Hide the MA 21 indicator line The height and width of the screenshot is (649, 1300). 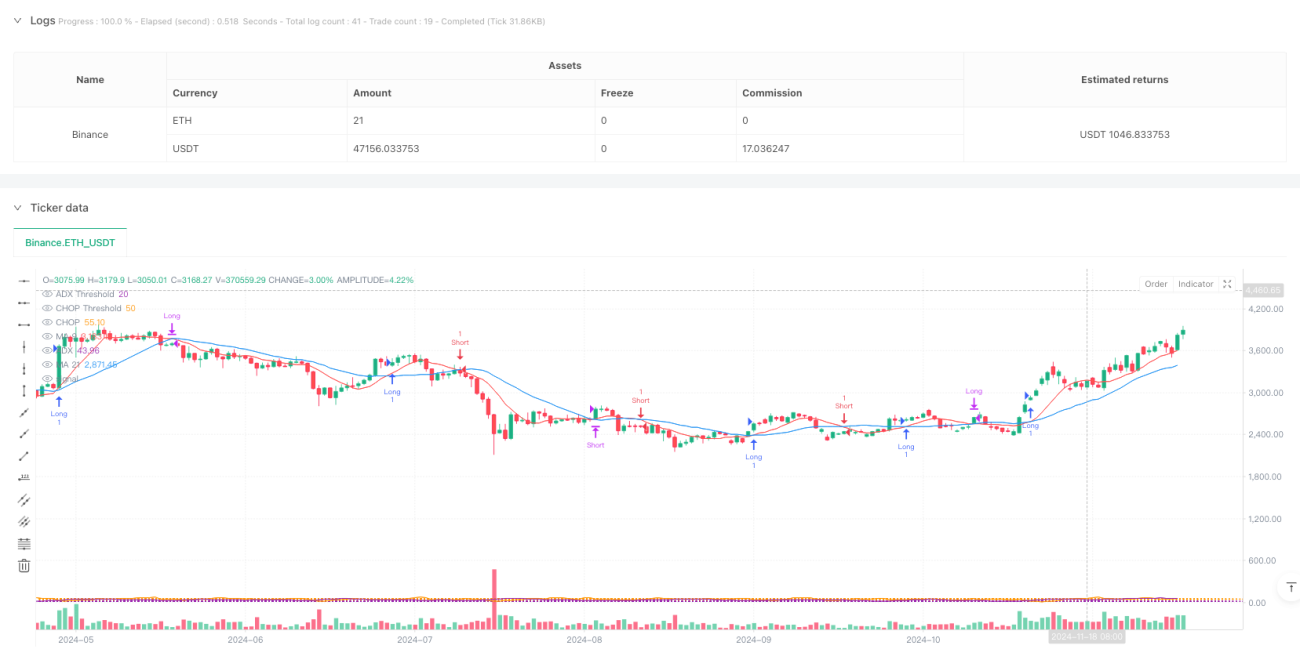pos(47,364)
